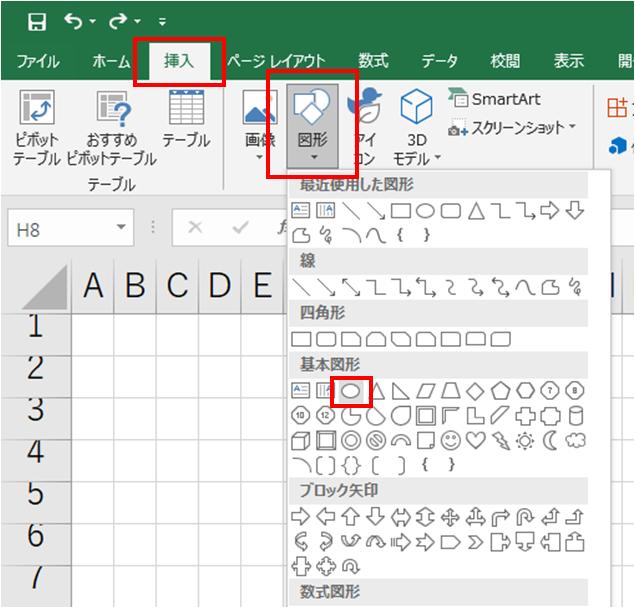Pick the cube shape
Viewport: 635px width, 608px height.
(x=301, y=440)
